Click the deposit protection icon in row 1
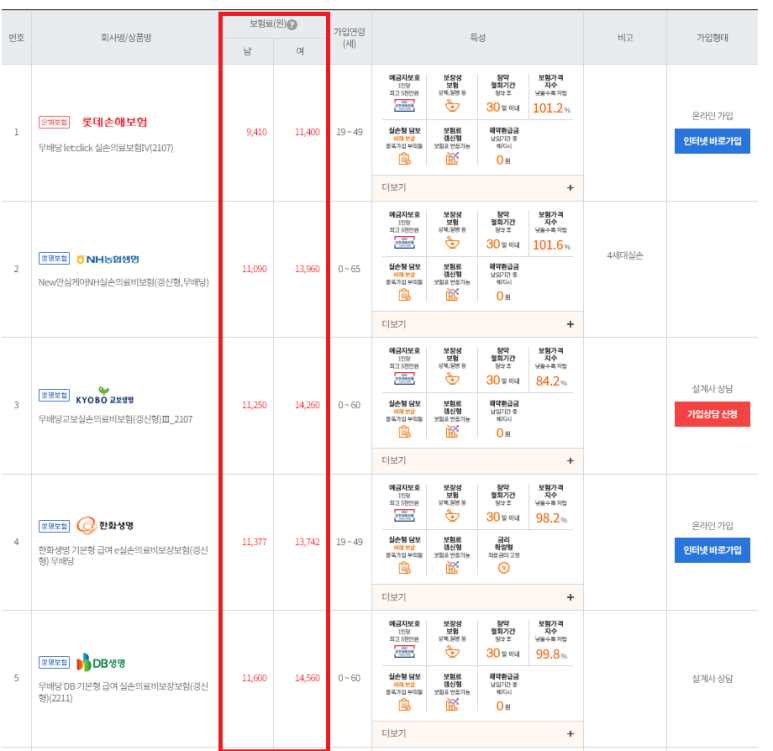The image size is (773, 751). (404, 106)
